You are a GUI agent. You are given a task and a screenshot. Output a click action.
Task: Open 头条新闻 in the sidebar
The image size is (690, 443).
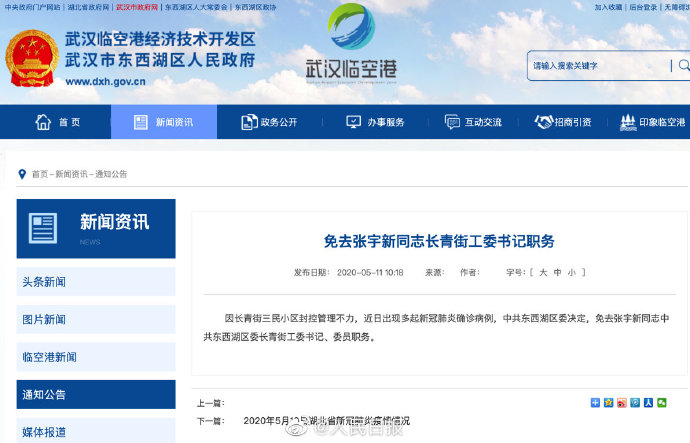tap(96, 282)
